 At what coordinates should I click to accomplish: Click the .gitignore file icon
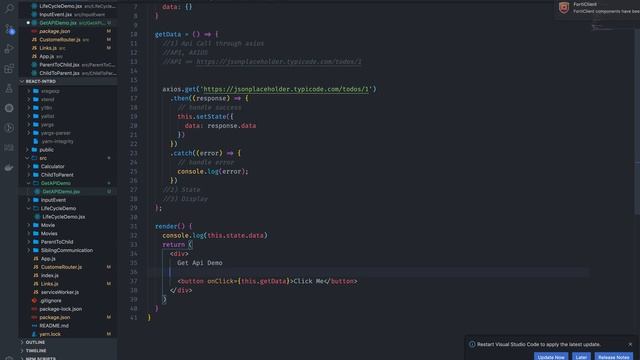[x=34, y=300]
